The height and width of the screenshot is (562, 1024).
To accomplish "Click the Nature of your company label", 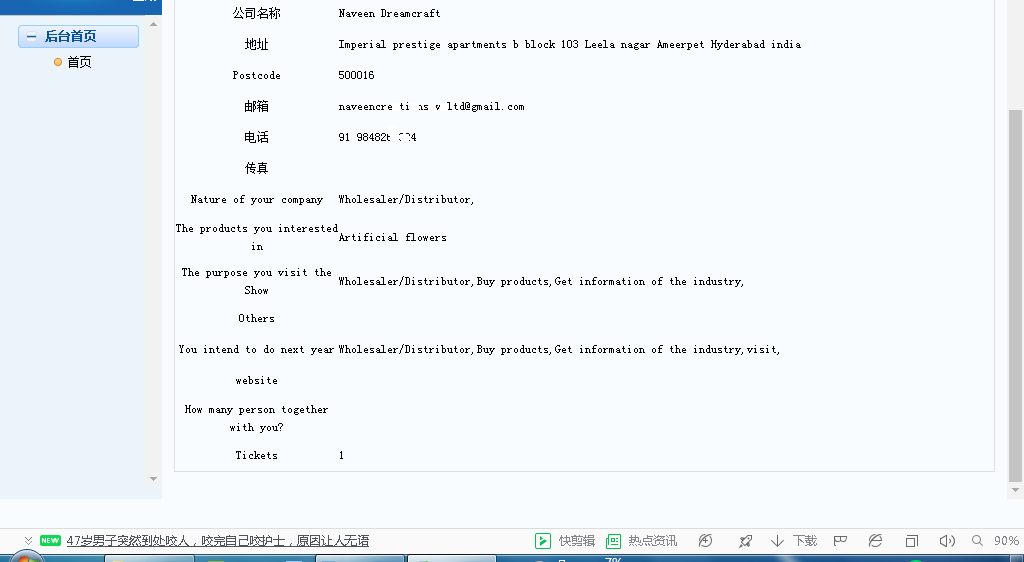I will coord(257,199).
